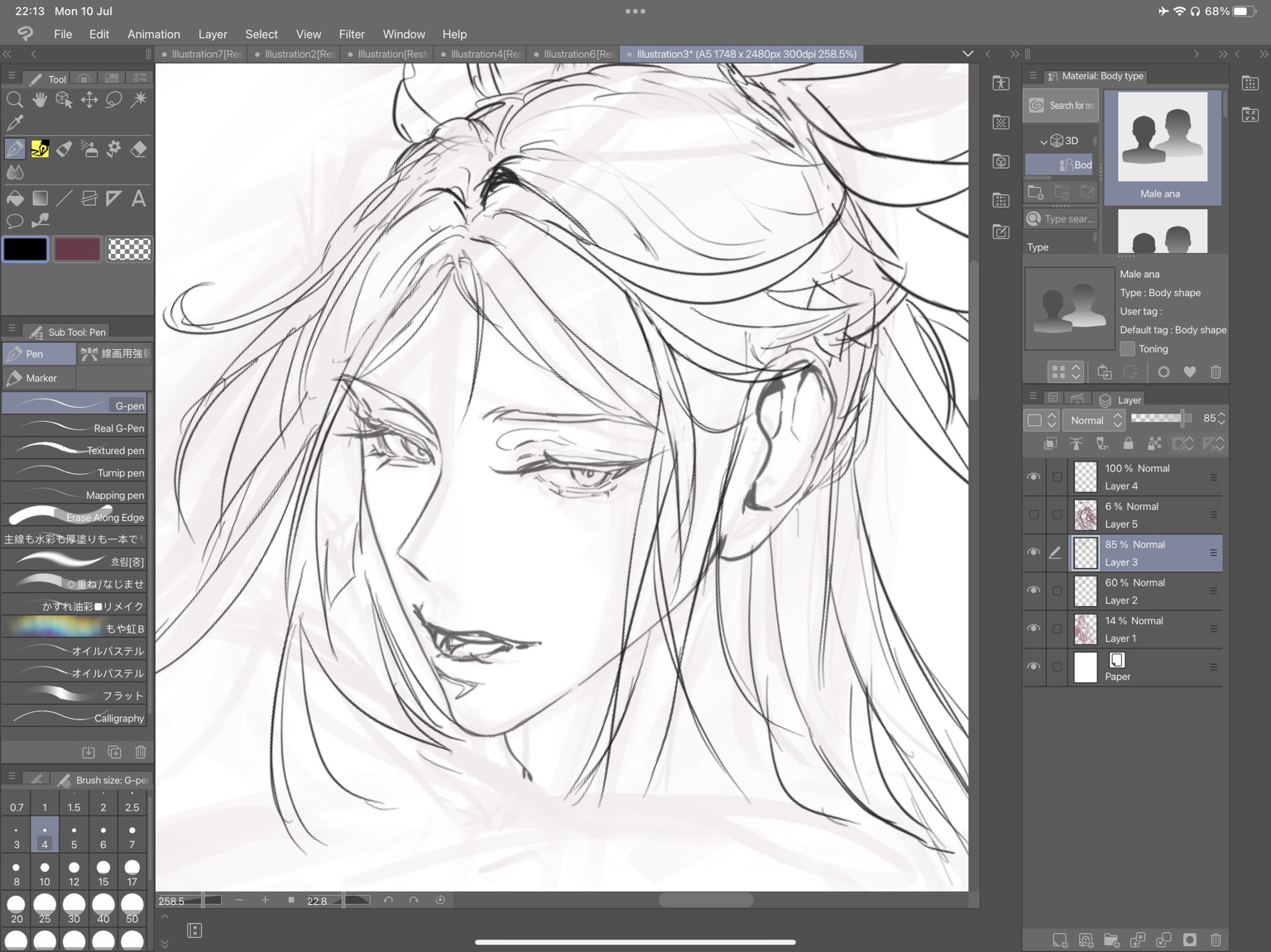Select the Auto select wand tool
The image size is (1271, 952).
[139, 100]
